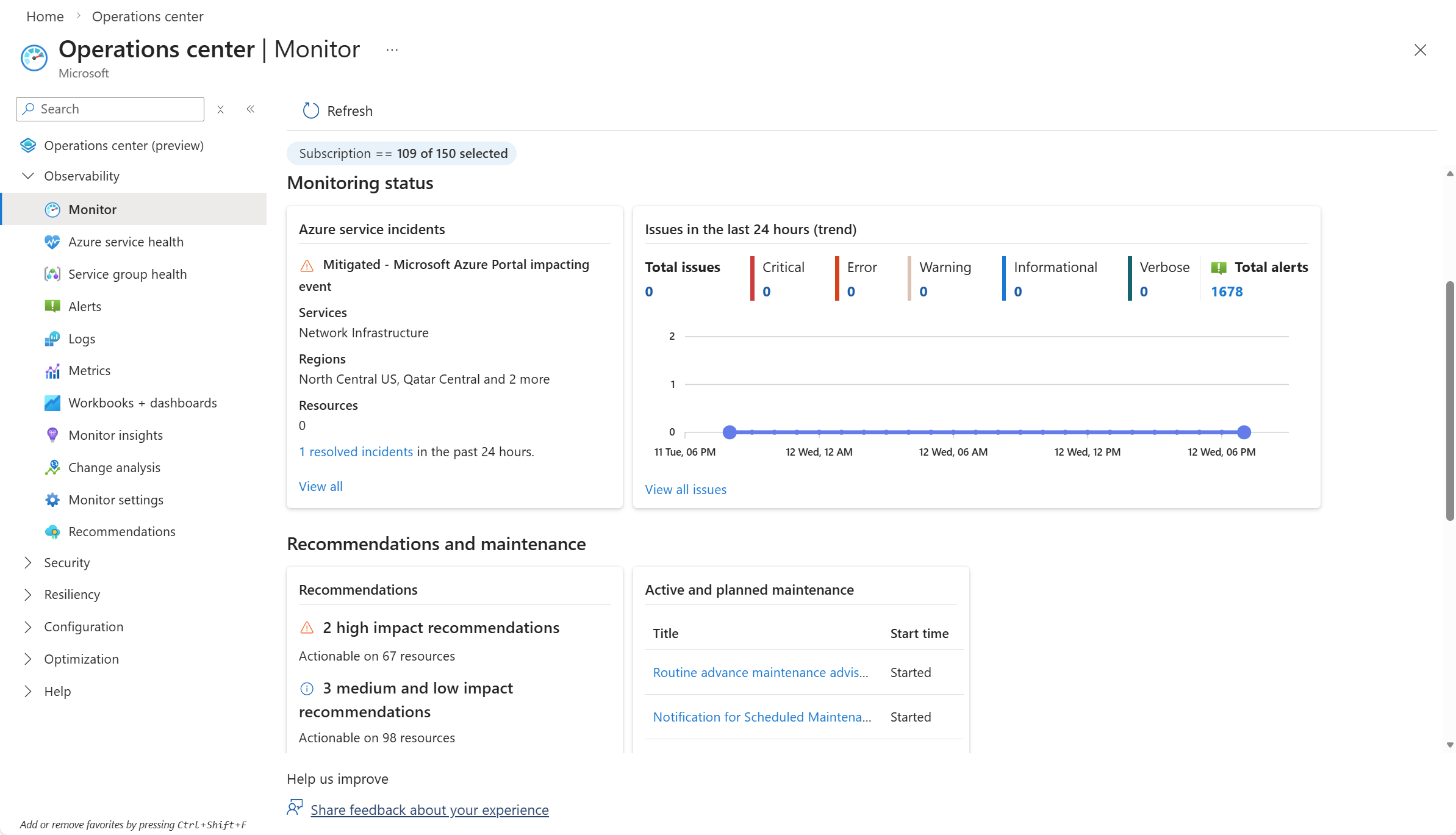
Task: Open the Change analysis icon
Action: [52, 467]
